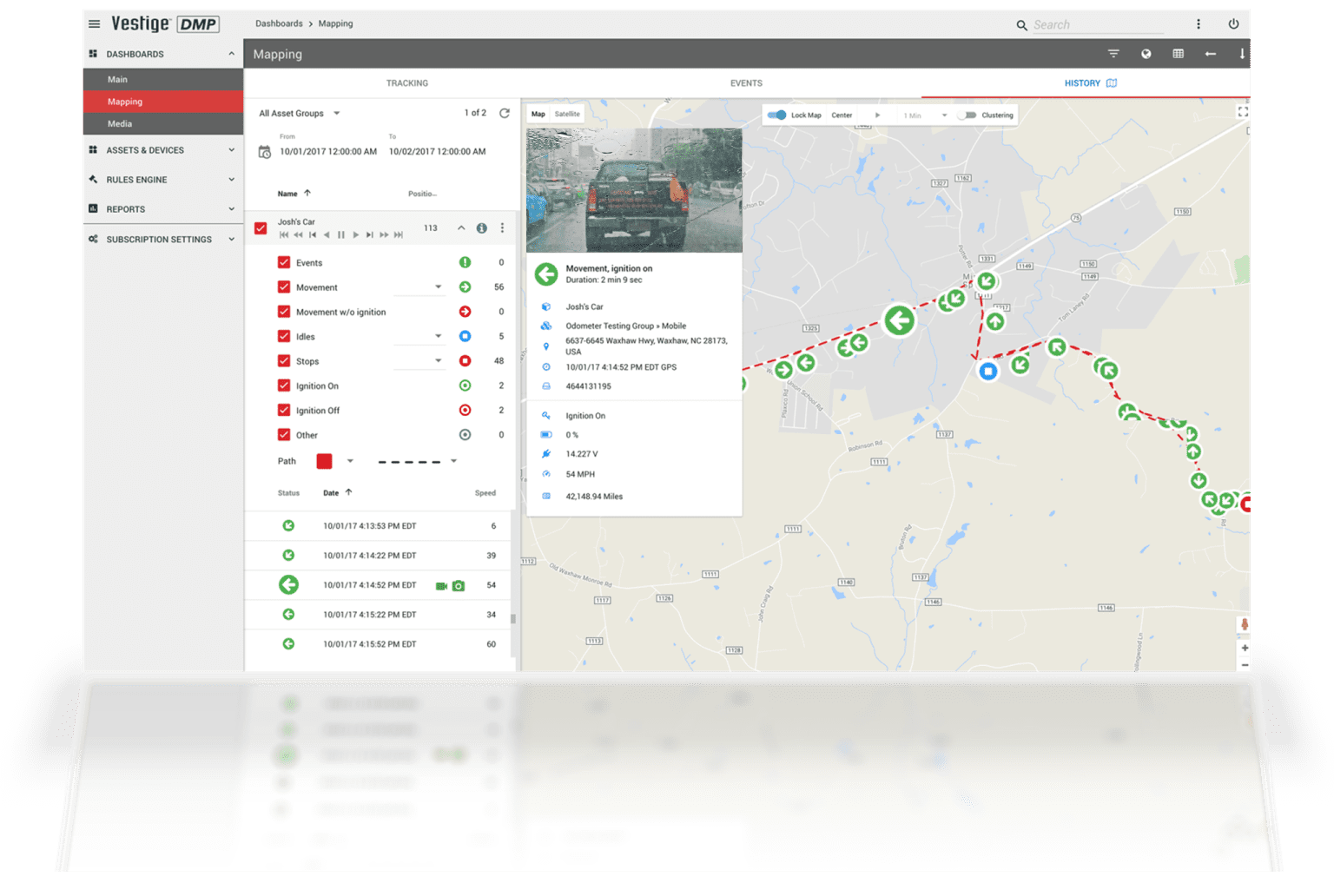Click the globe icon in Mapping header
The width and height of the screenshot is (1334, 896).
1146,54
